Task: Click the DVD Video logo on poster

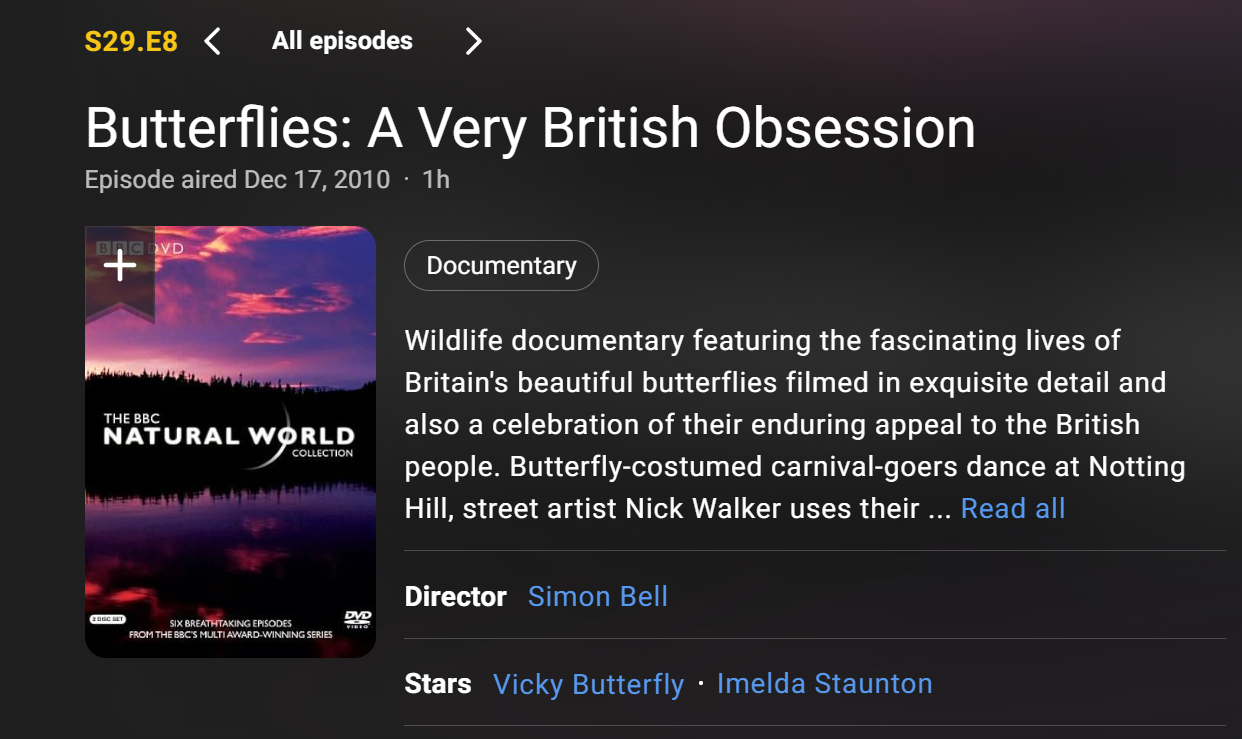Action: (357, 619)
